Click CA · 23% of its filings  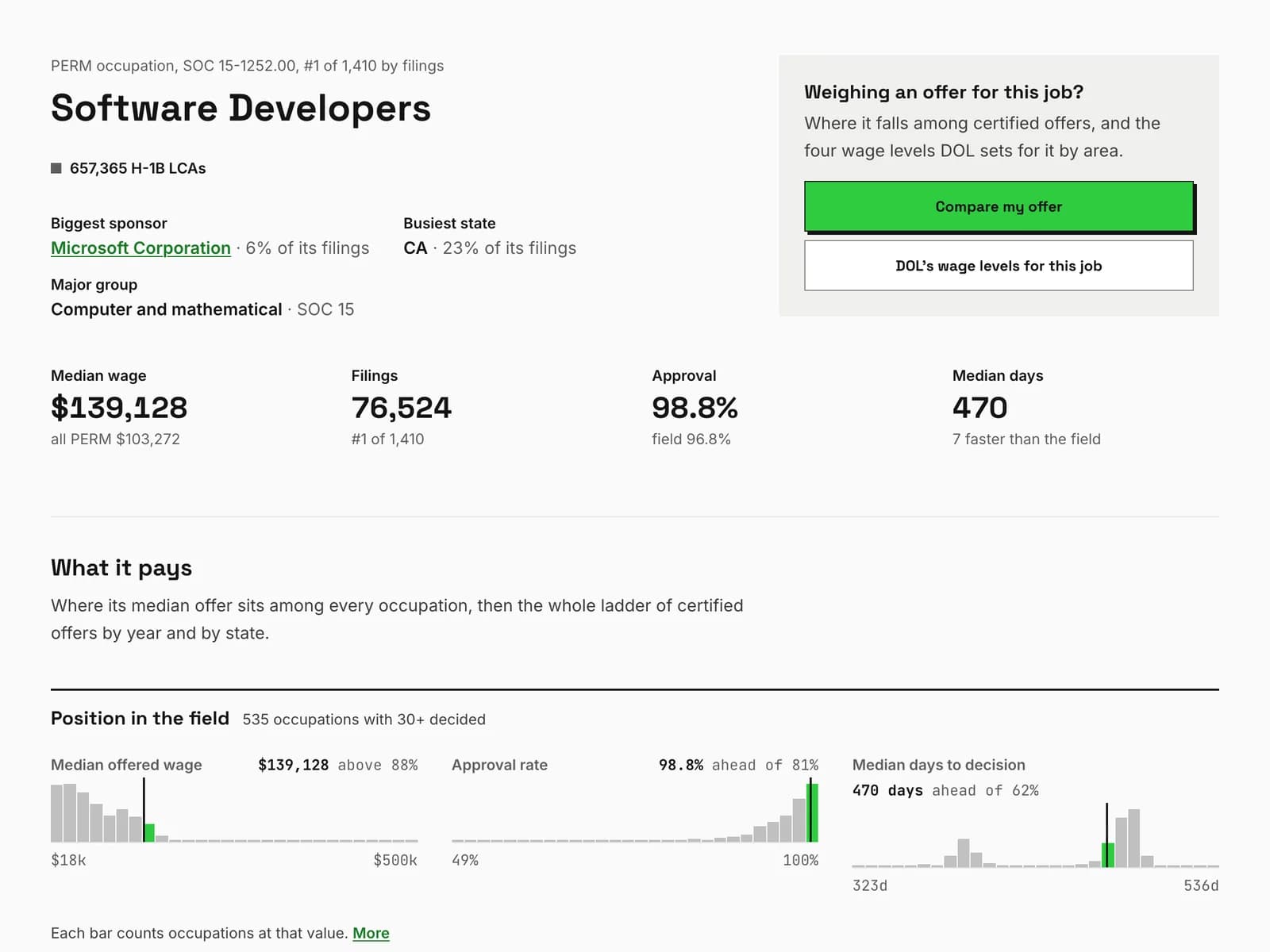point(490,248)
